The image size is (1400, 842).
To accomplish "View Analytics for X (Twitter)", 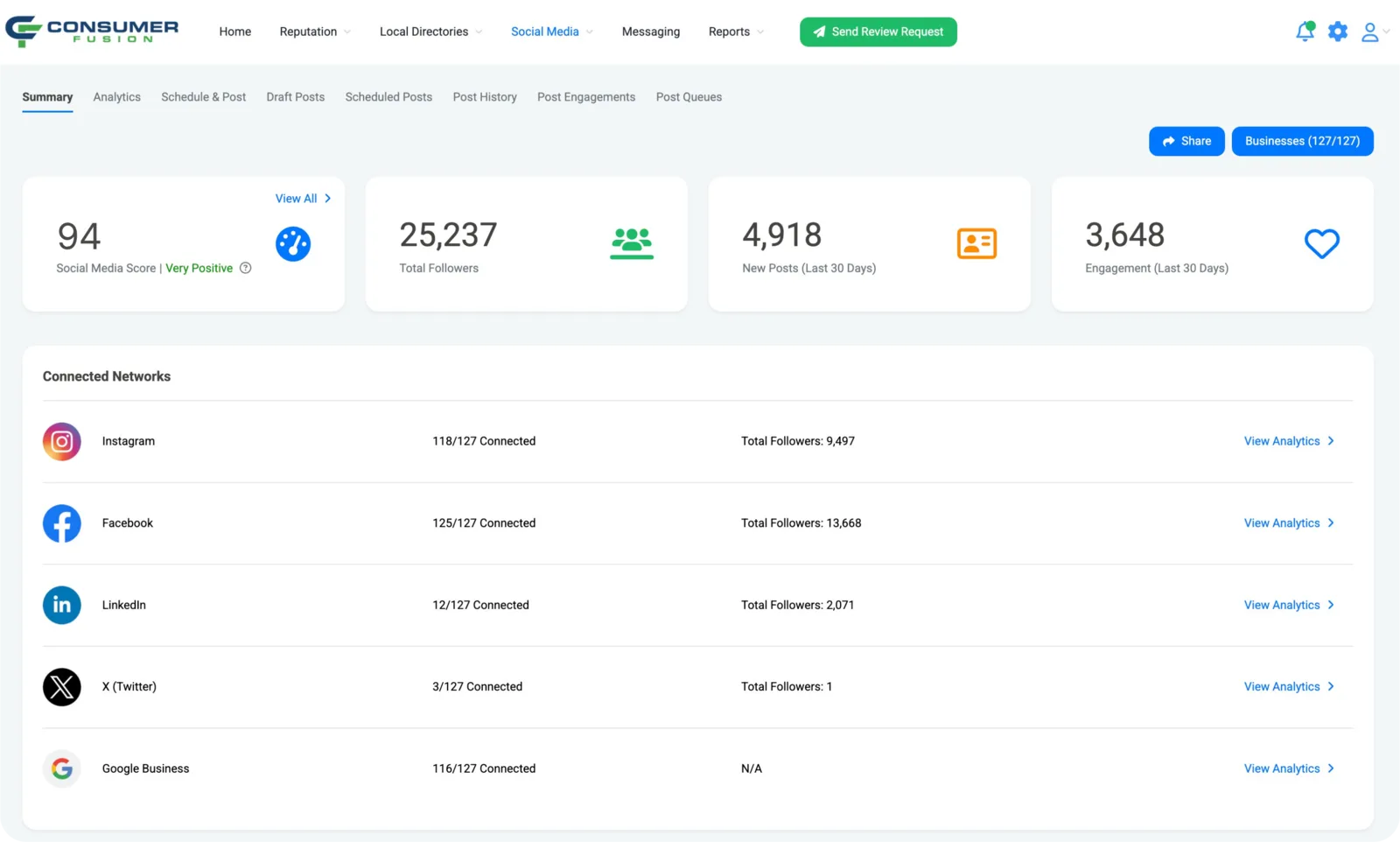I will pyautogui.click(x=1289, y=687).
